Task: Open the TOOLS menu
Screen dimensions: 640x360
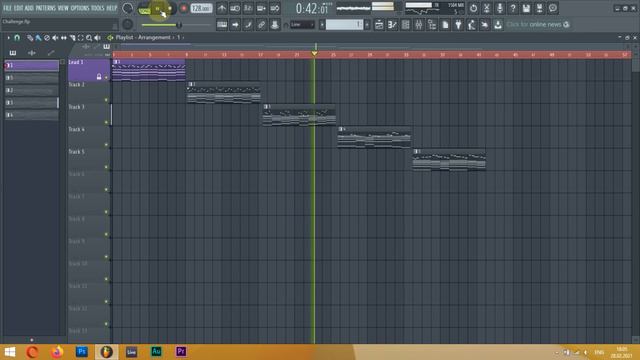Action: click(98, 8)
